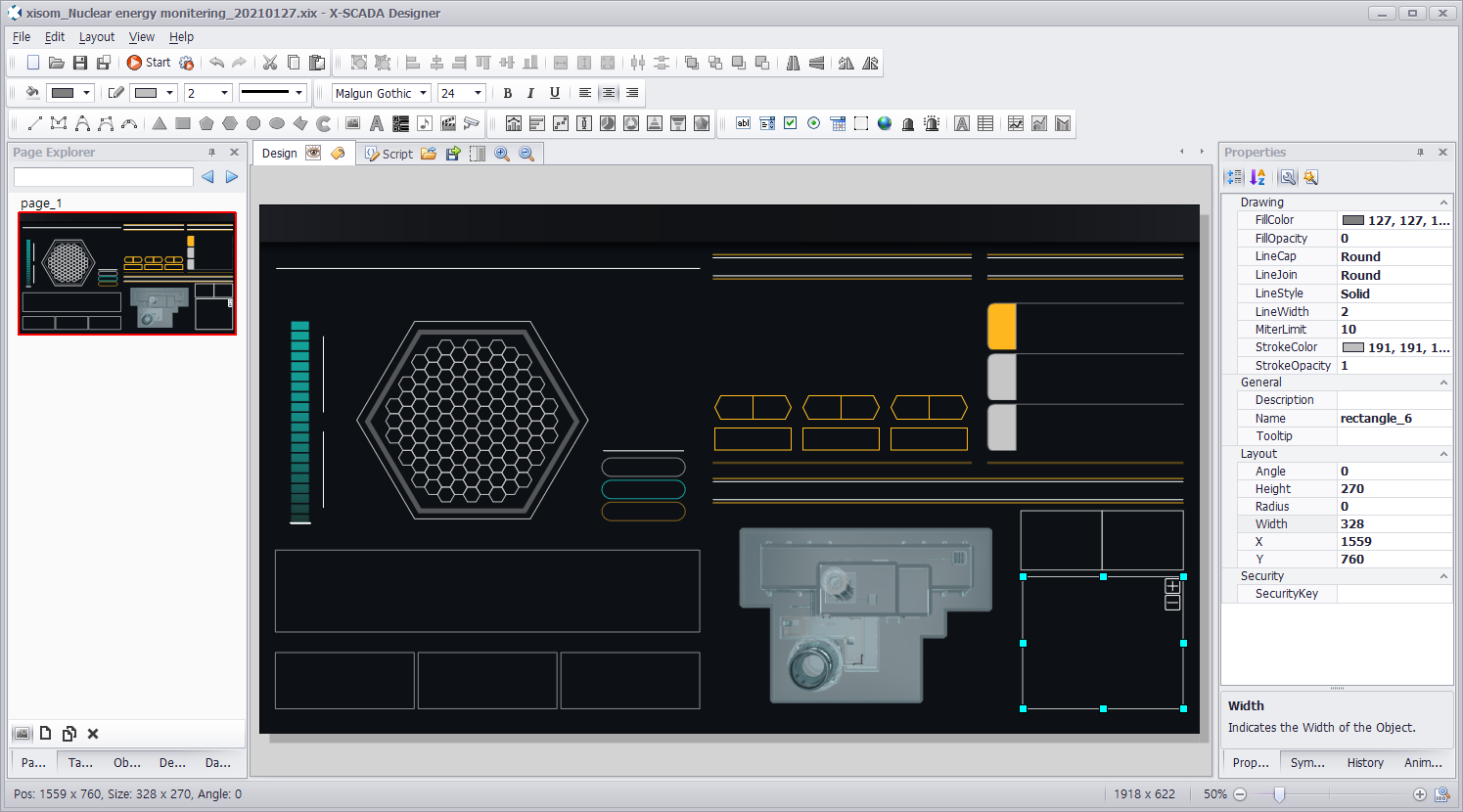Open the Help menu
The width and height of the screenshot is (1463, 812).
point(181,37)
